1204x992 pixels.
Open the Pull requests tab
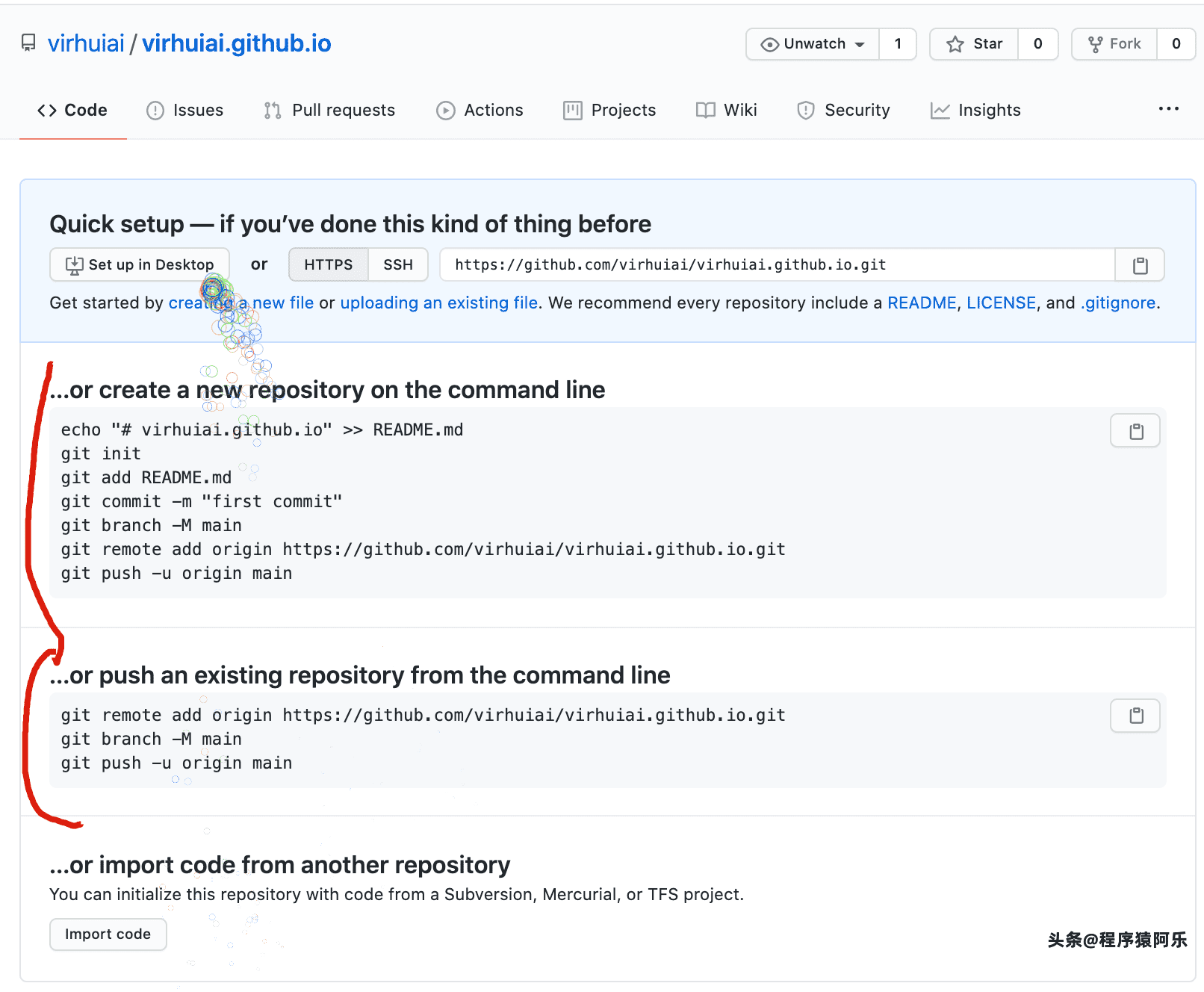click(329, 111)
